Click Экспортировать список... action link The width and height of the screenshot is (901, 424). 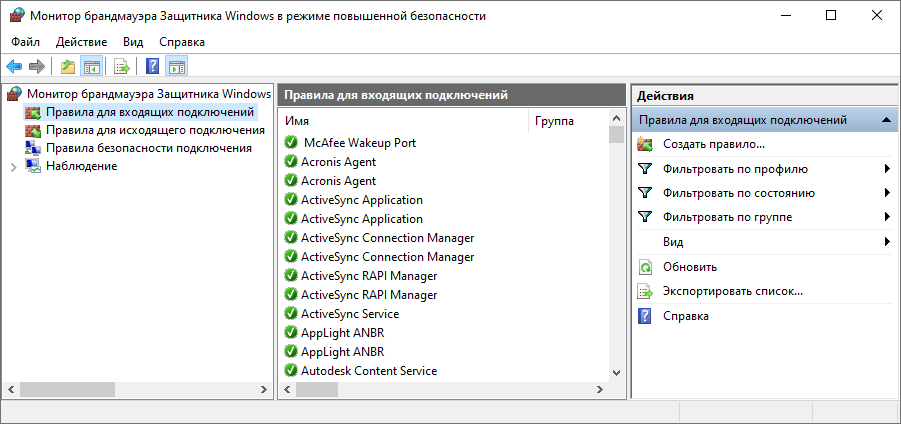tap(732, 291)
